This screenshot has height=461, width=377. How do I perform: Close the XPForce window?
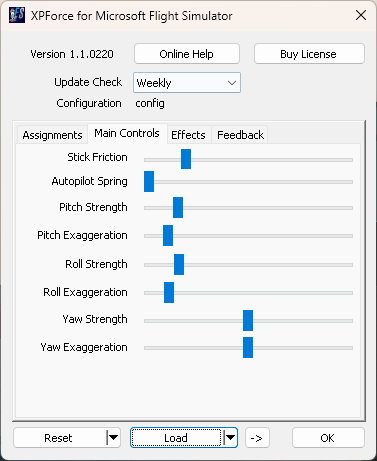tap(361, 15)
